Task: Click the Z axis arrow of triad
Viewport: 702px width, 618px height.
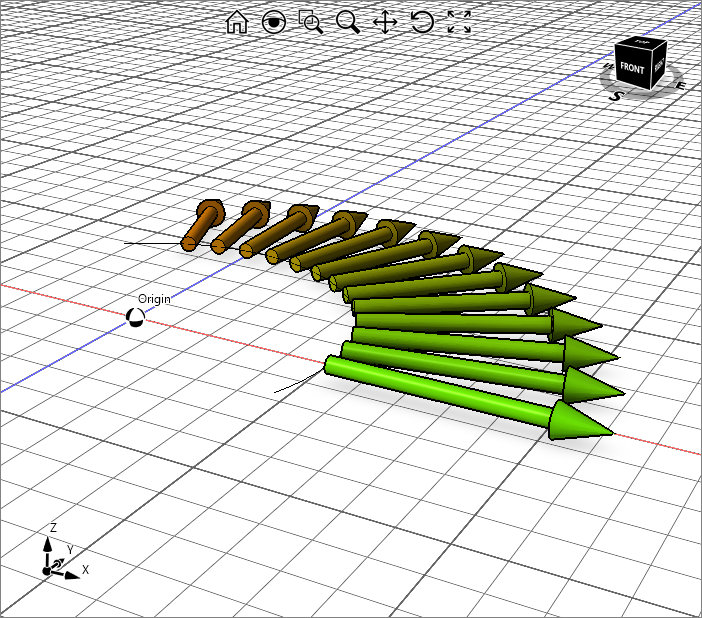Action: 48,545
